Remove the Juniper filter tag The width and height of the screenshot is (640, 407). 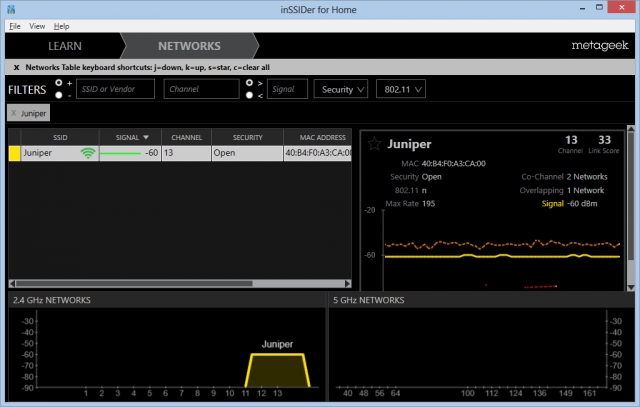click(x=14, y=113)
